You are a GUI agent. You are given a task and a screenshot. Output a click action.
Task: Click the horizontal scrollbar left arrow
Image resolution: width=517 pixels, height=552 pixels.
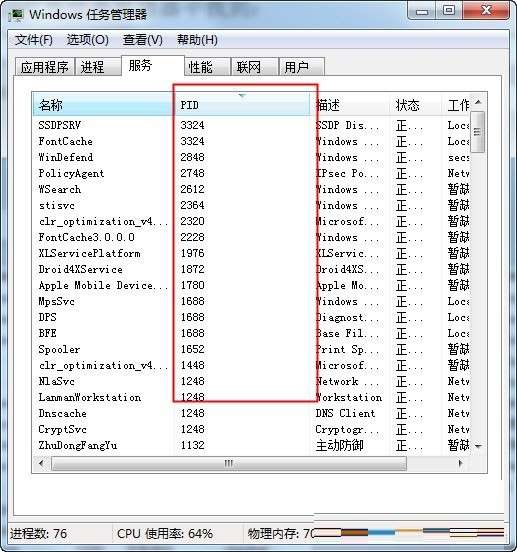[x=42, y=464]
